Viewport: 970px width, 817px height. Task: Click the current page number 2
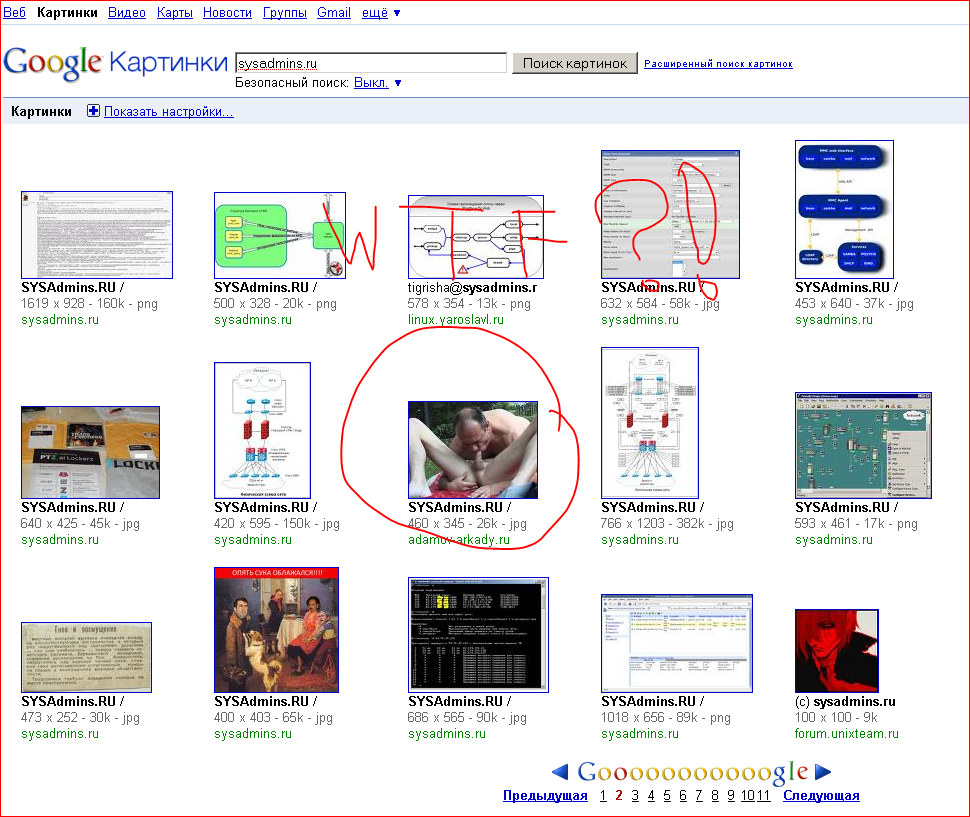pyautogui.click(x=619, y=795)
